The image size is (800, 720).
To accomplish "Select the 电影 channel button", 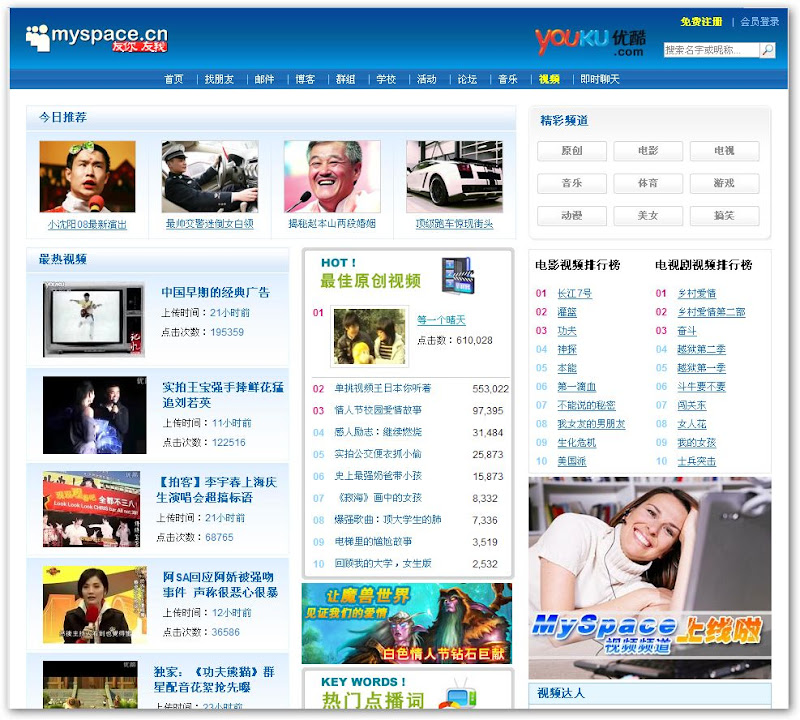I will pyautogui.click(x=648, y=151).
